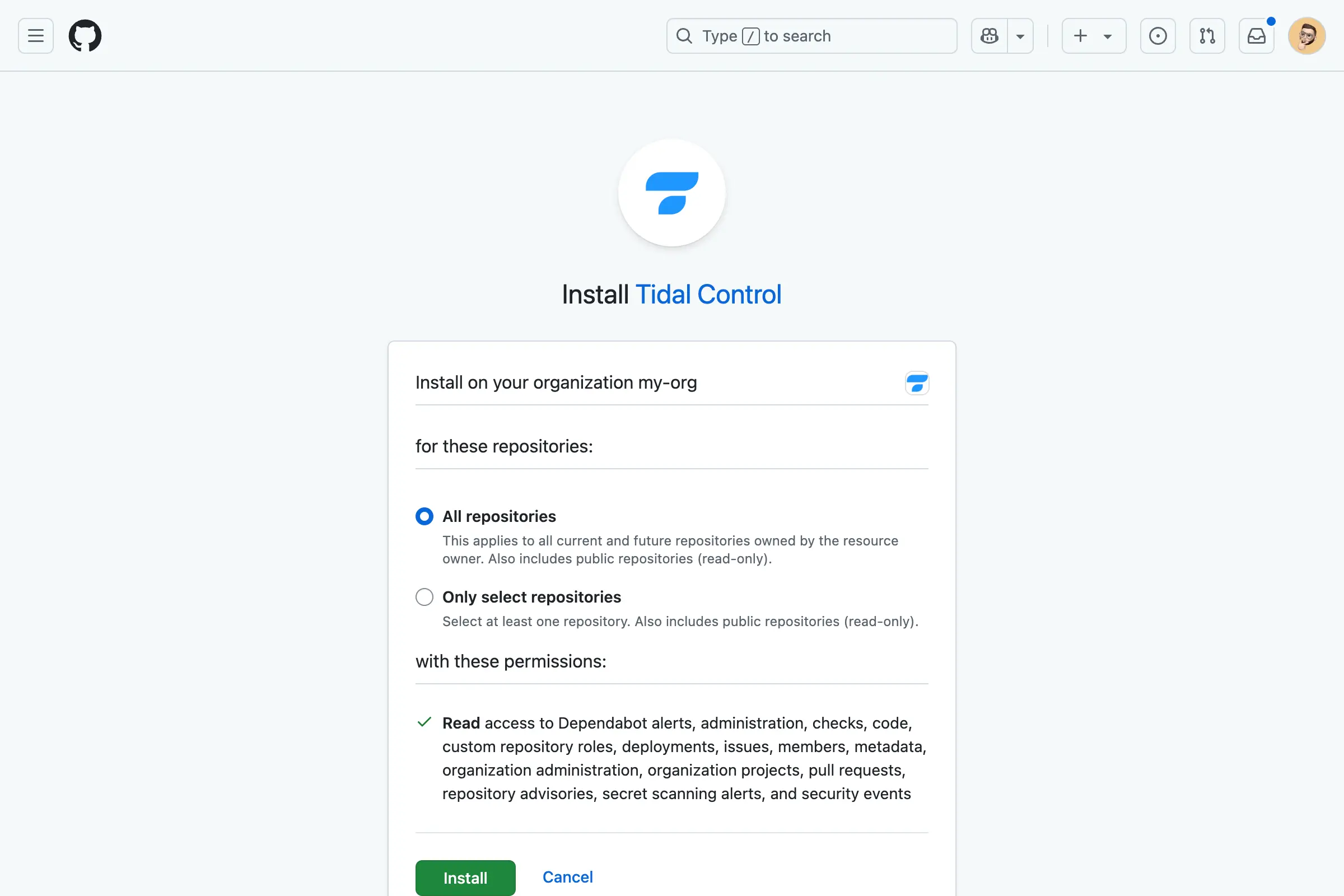Click the search field to type
Image resolution: width=1344 pixels, height=896 pixels.
pyautogui.click(x=811, y=36)
